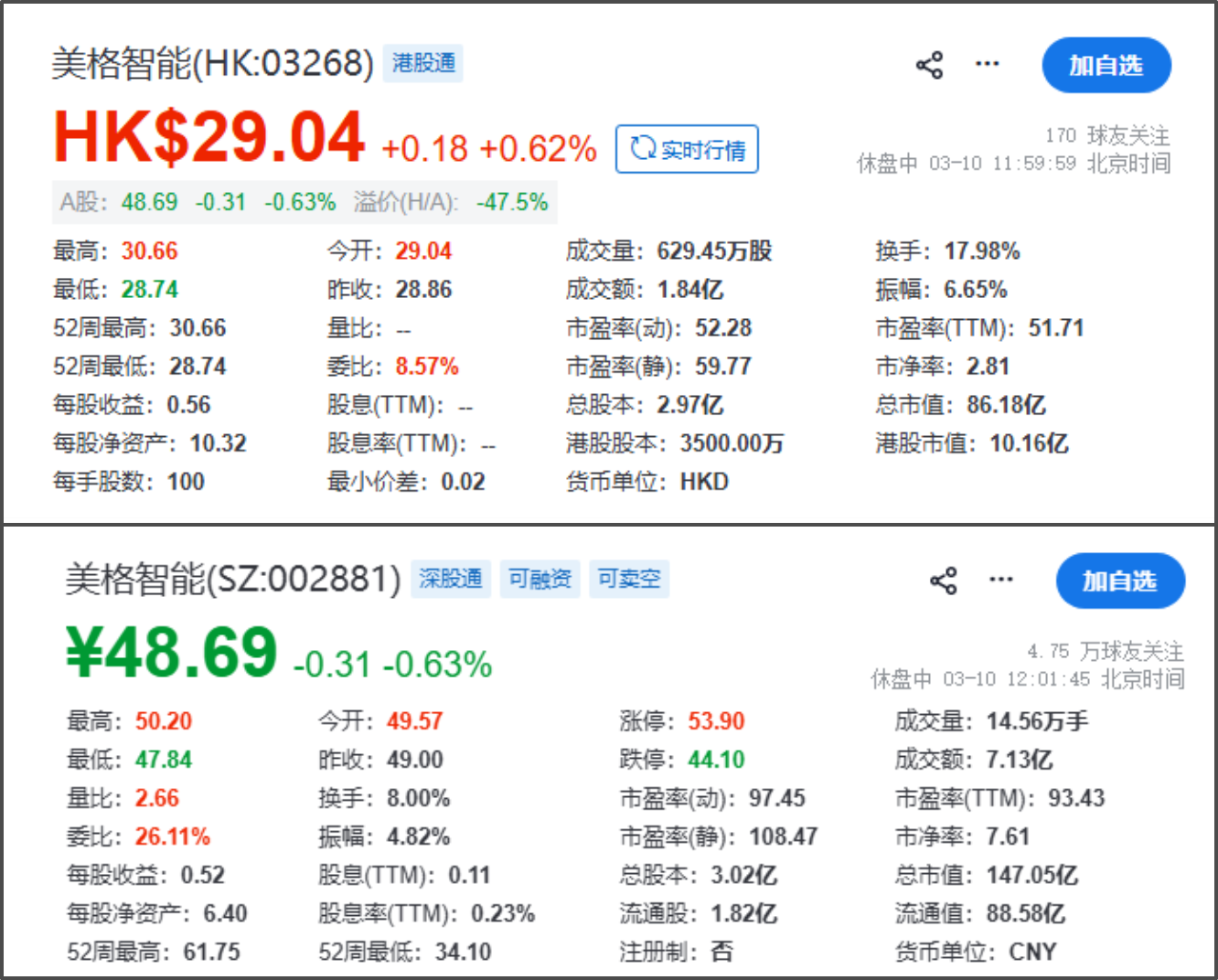Click the 170 球友关注 text
This screenshot has width=1218, height=980.
pos(1106,136)
